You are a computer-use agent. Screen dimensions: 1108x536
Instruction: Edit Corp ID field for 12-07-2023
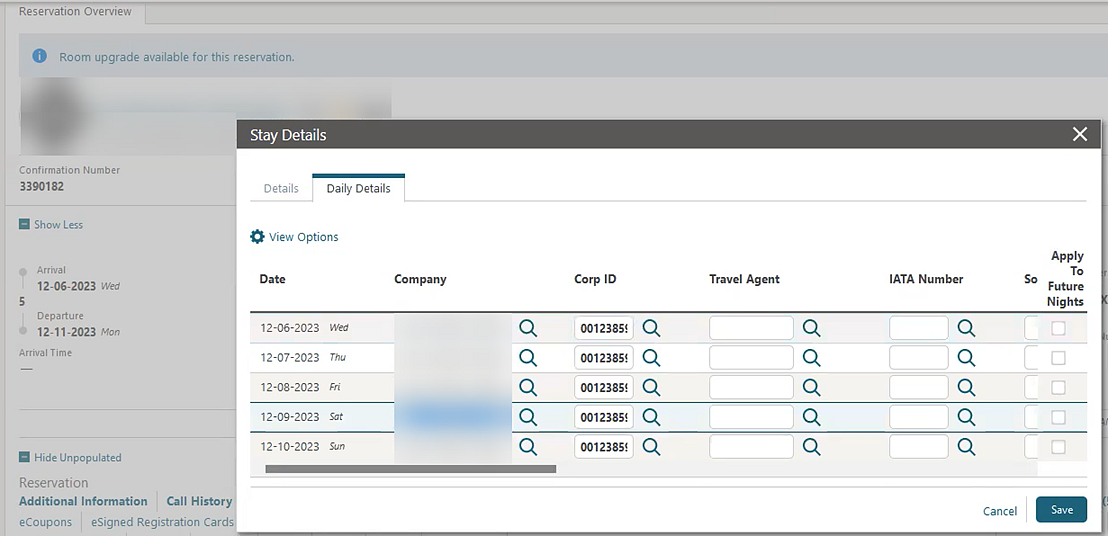(604, 358)
